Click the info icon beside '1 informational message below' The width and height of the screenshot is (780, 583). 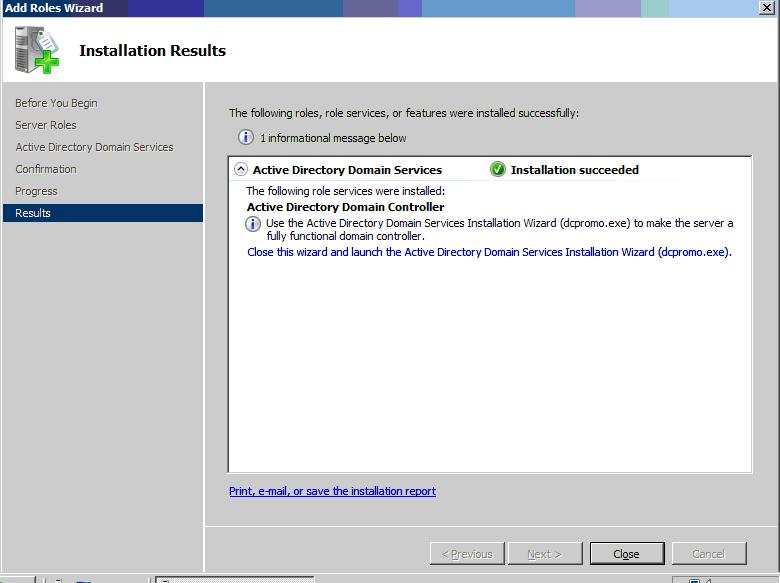coord(245,138)
